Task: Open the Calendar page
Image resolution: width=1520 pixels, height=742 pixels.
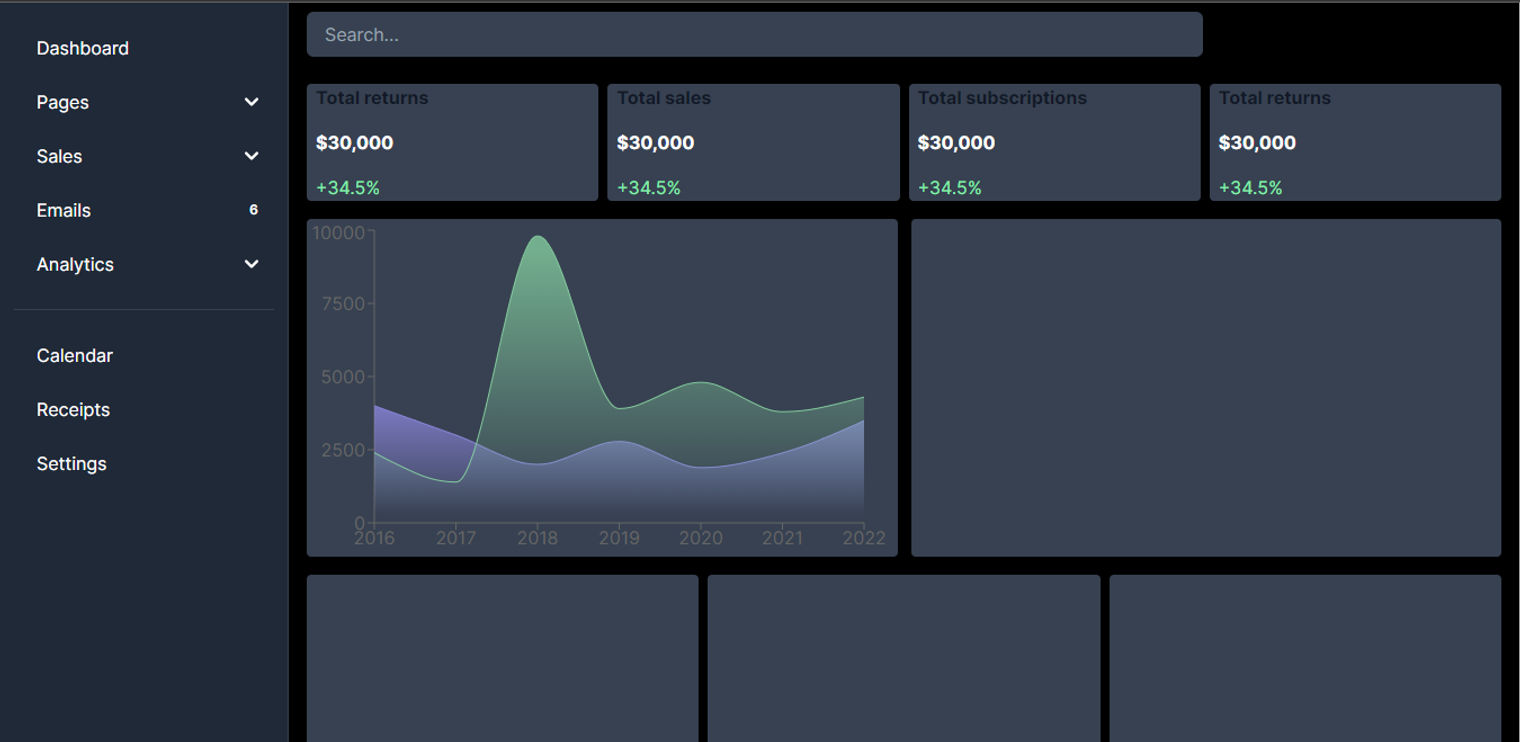Action: (x=74, y=355)
